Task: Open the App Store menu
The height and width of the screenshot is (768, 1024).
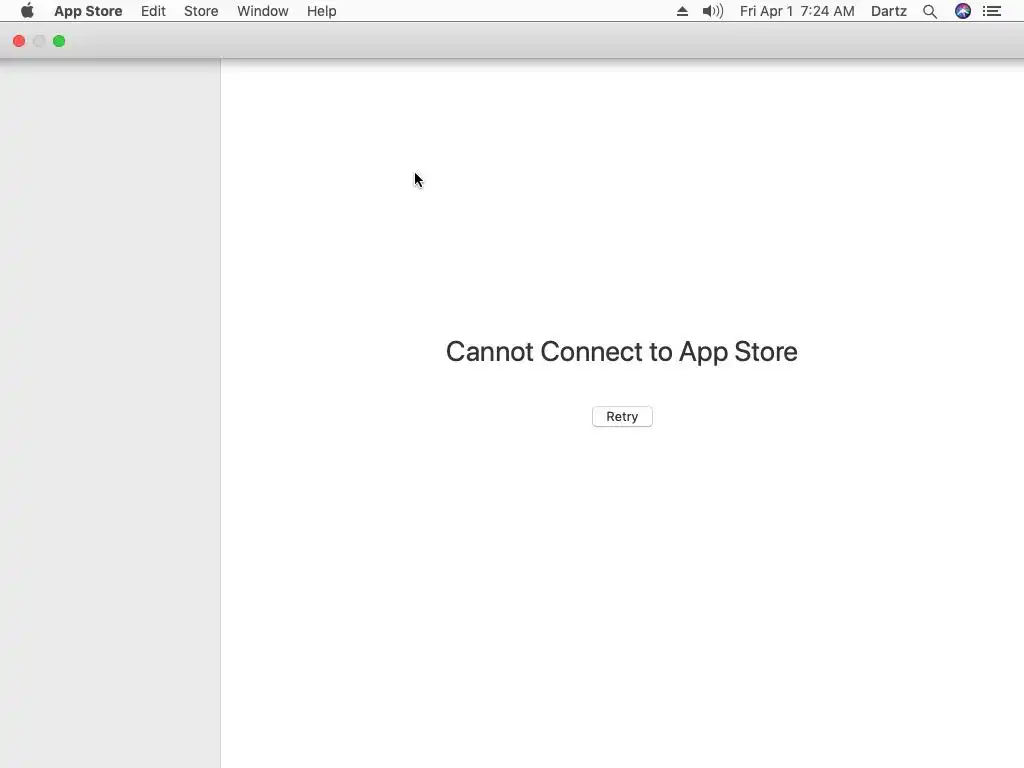Action: [x=88, y=11]
